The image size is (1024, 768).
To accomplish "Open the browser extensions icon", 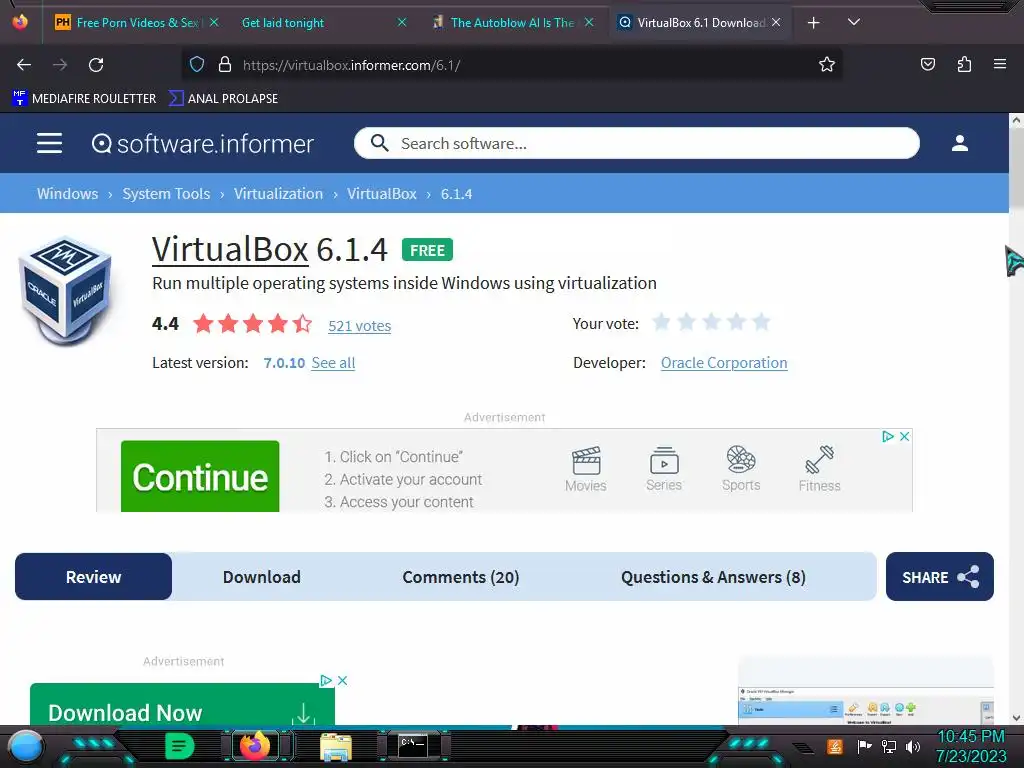I will (964, 65).
